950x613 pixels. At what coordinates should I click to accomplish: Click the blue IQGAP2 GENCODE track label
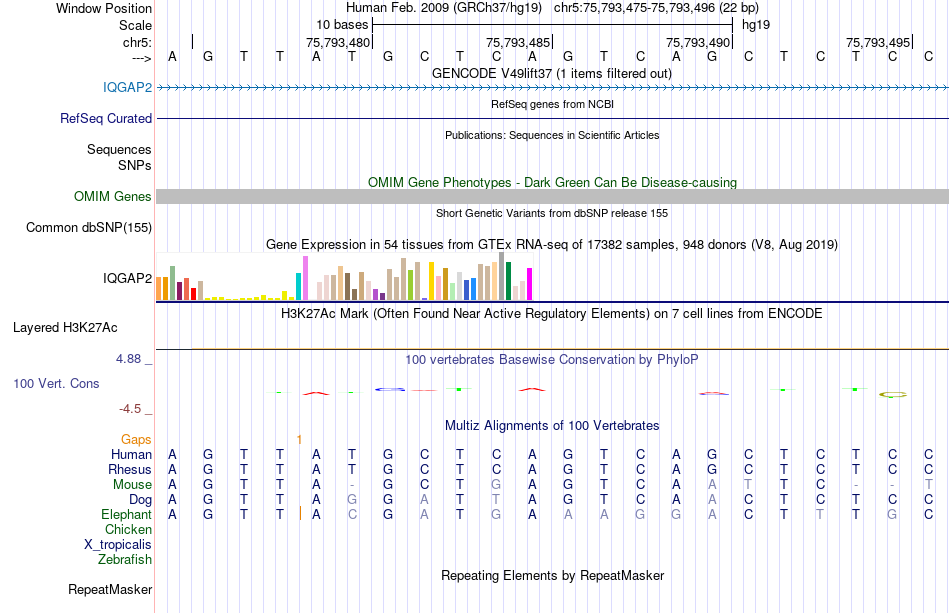point(127,87)
